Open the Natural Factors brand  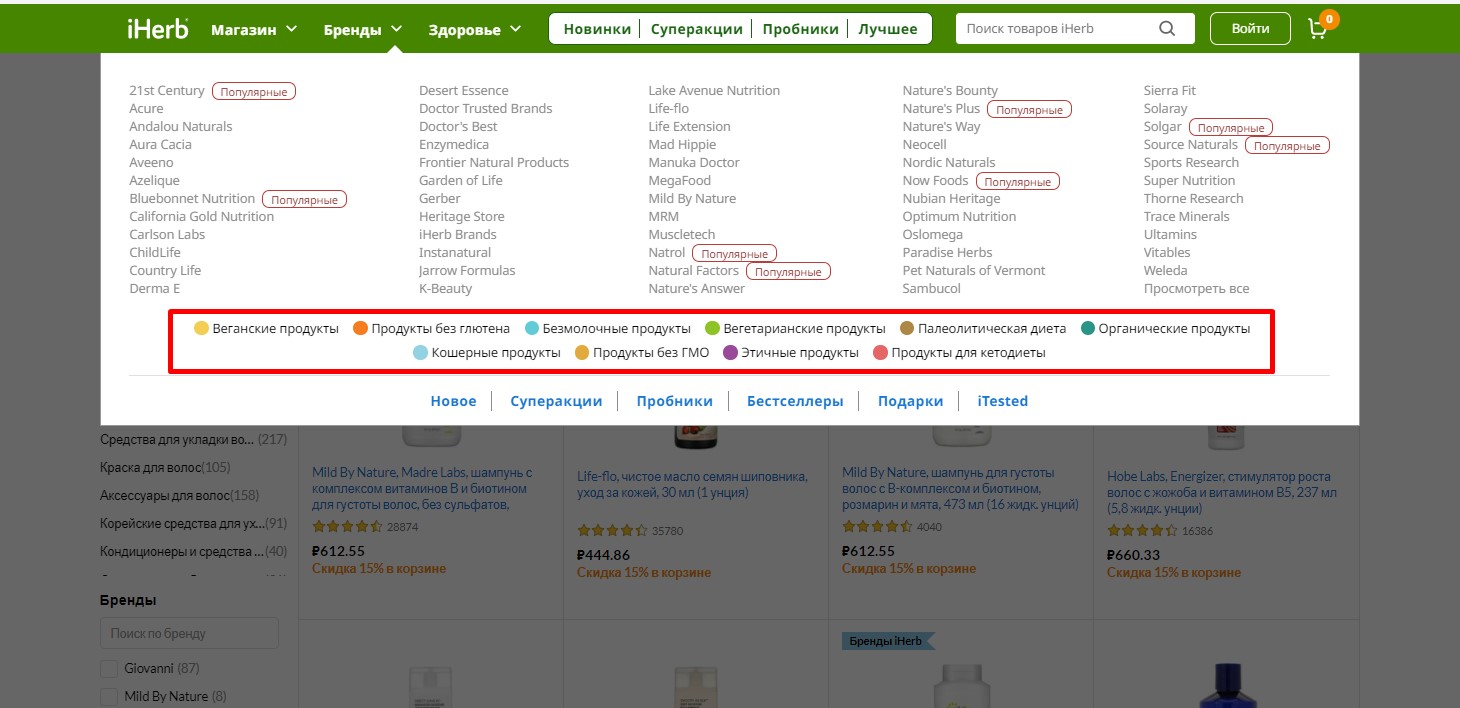pyautogui.click(x=693, y=270)
